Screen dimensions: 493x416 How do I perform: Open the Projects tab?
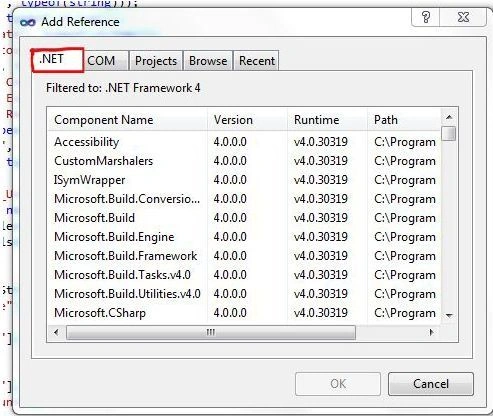click(x=156, y=61)
